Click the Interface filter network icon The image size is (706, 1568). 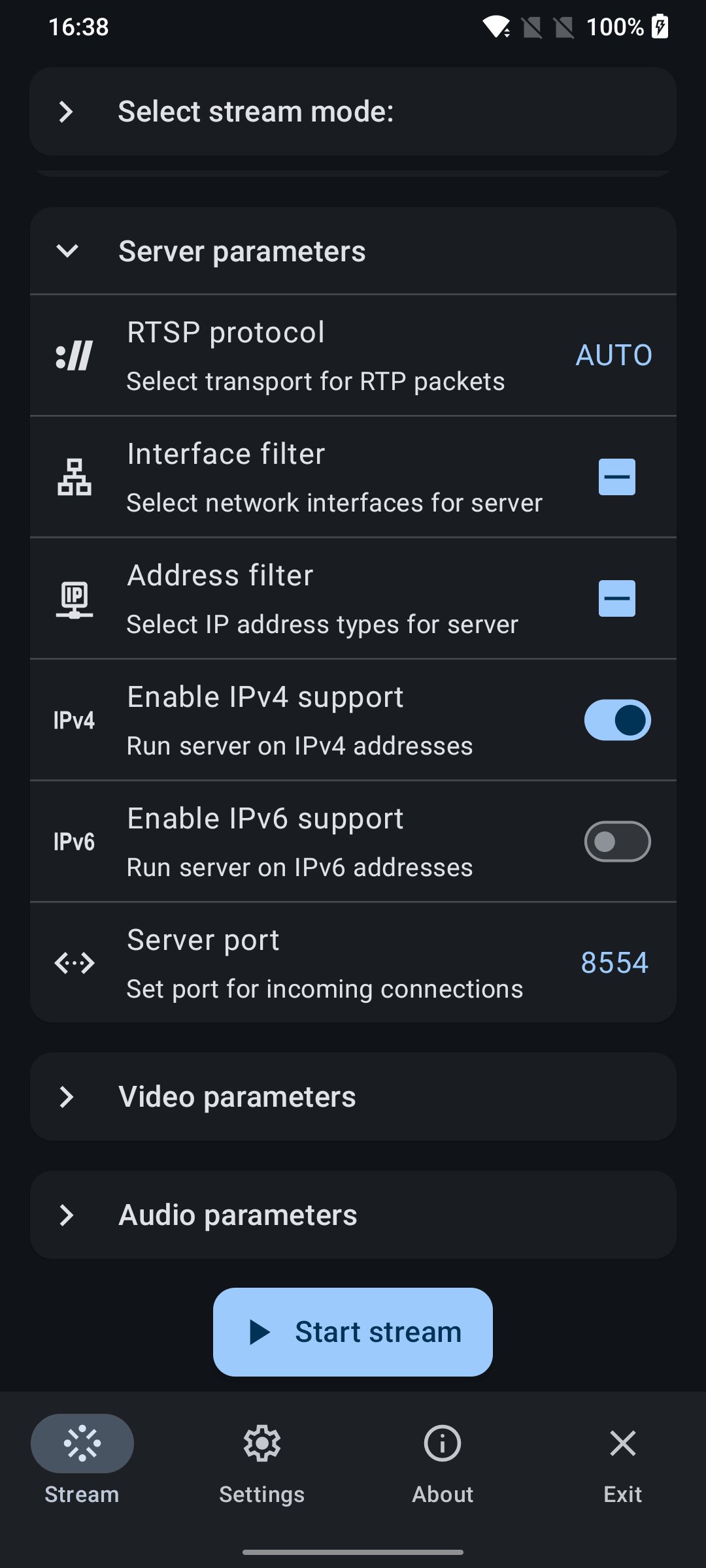pyautogui.click(x=74, y=477)
